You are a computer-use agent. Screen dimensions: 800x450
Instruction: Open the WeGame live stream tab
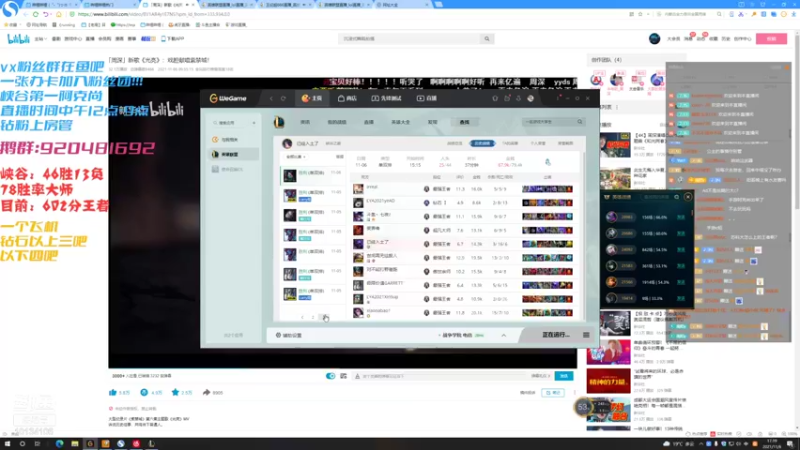[x=427, y=98]
